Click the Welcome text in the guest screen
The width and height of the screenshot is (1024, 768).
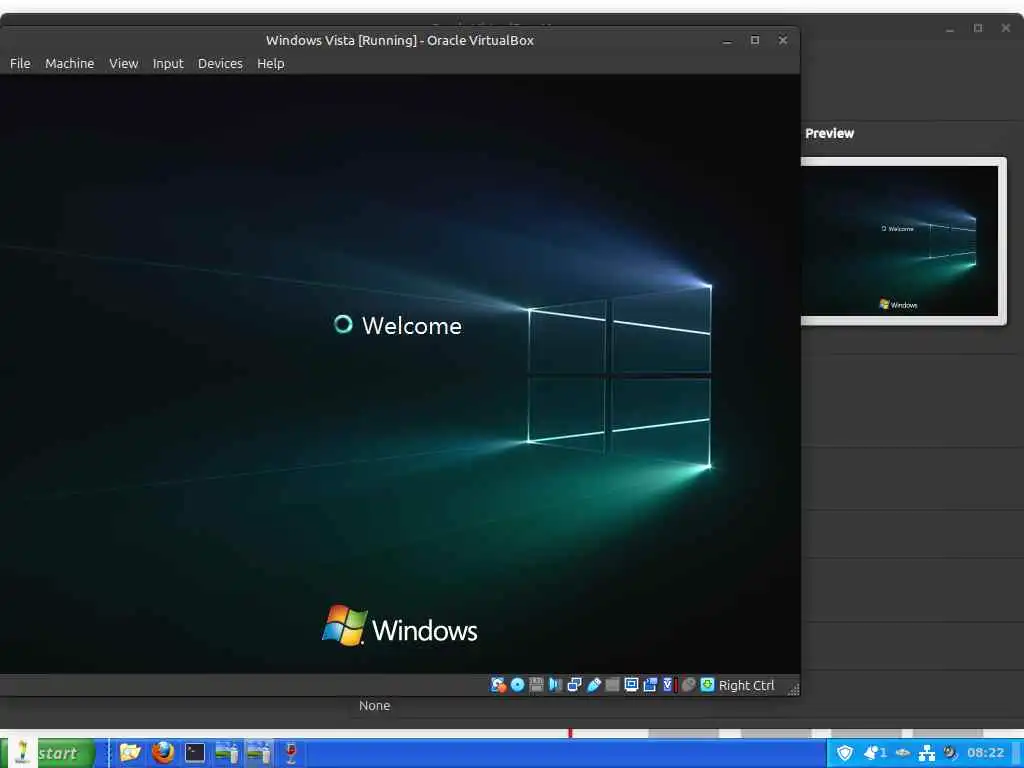tap(411, 326)
